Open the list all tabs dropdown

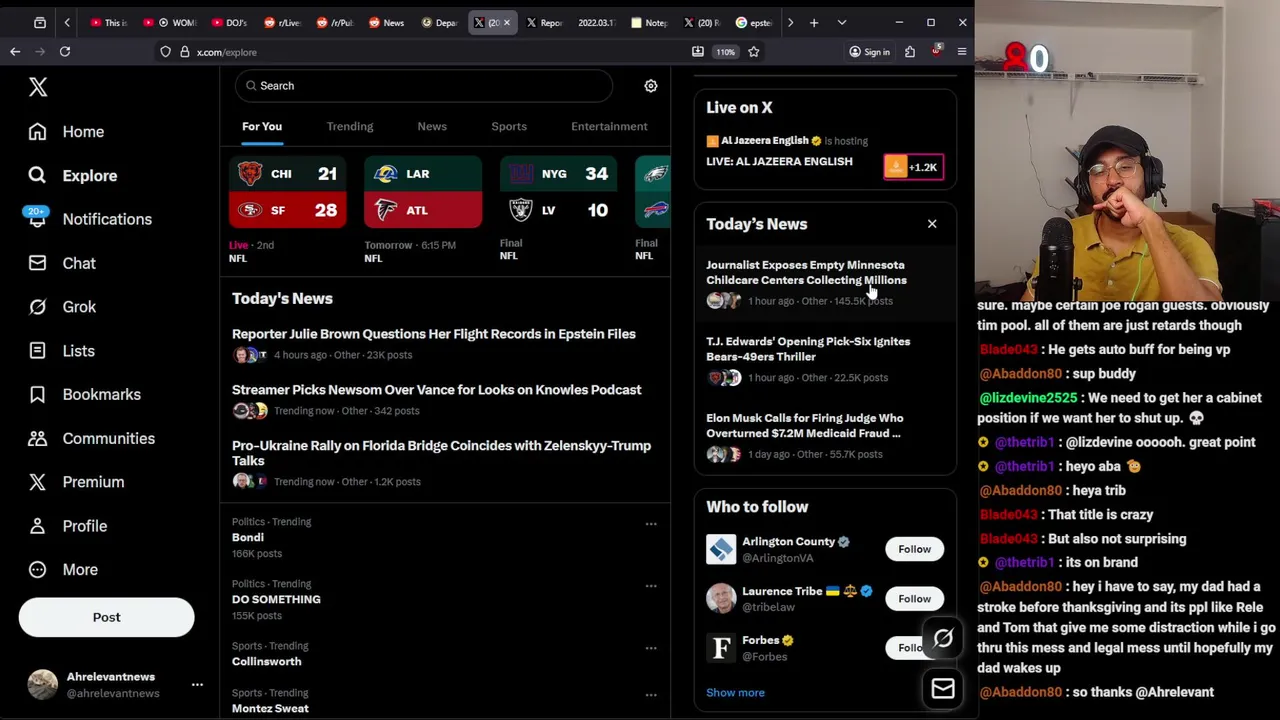coord(842,22)
